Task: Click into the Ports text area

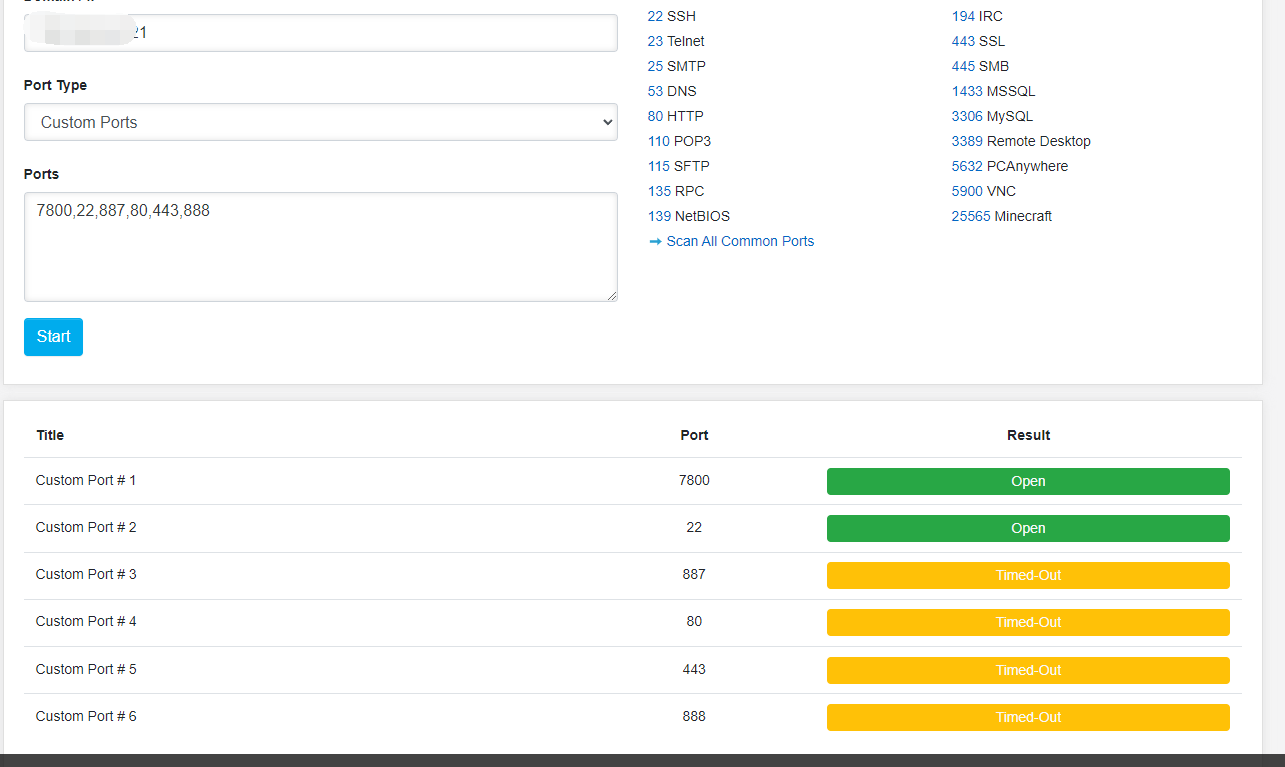Action: click(x=320, y=246)
